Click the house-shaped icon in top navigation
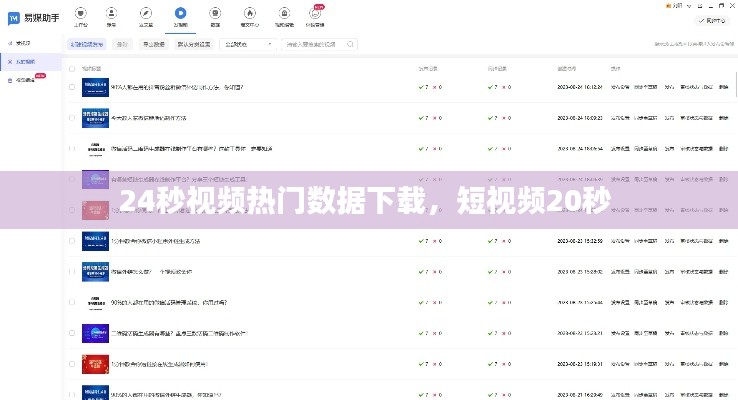 pos(286,17)
